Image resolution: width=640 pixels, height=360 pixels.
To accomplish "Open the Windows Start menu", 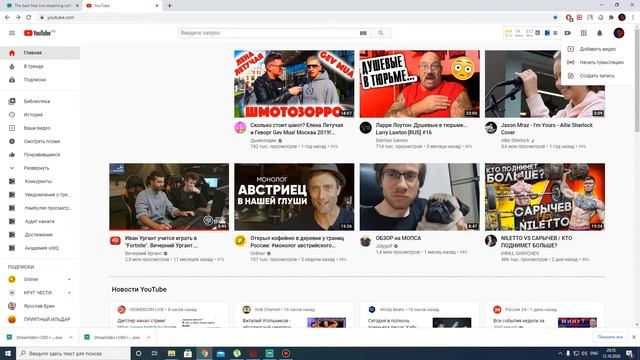I will tap(8, 353).
